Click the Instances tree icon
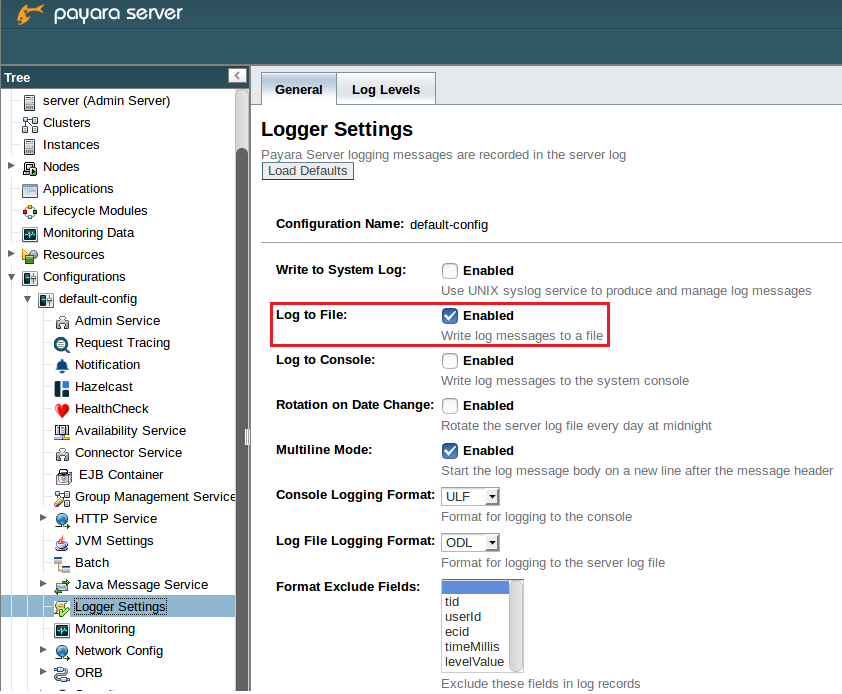The image size is (842, 694). pos(30,146)
